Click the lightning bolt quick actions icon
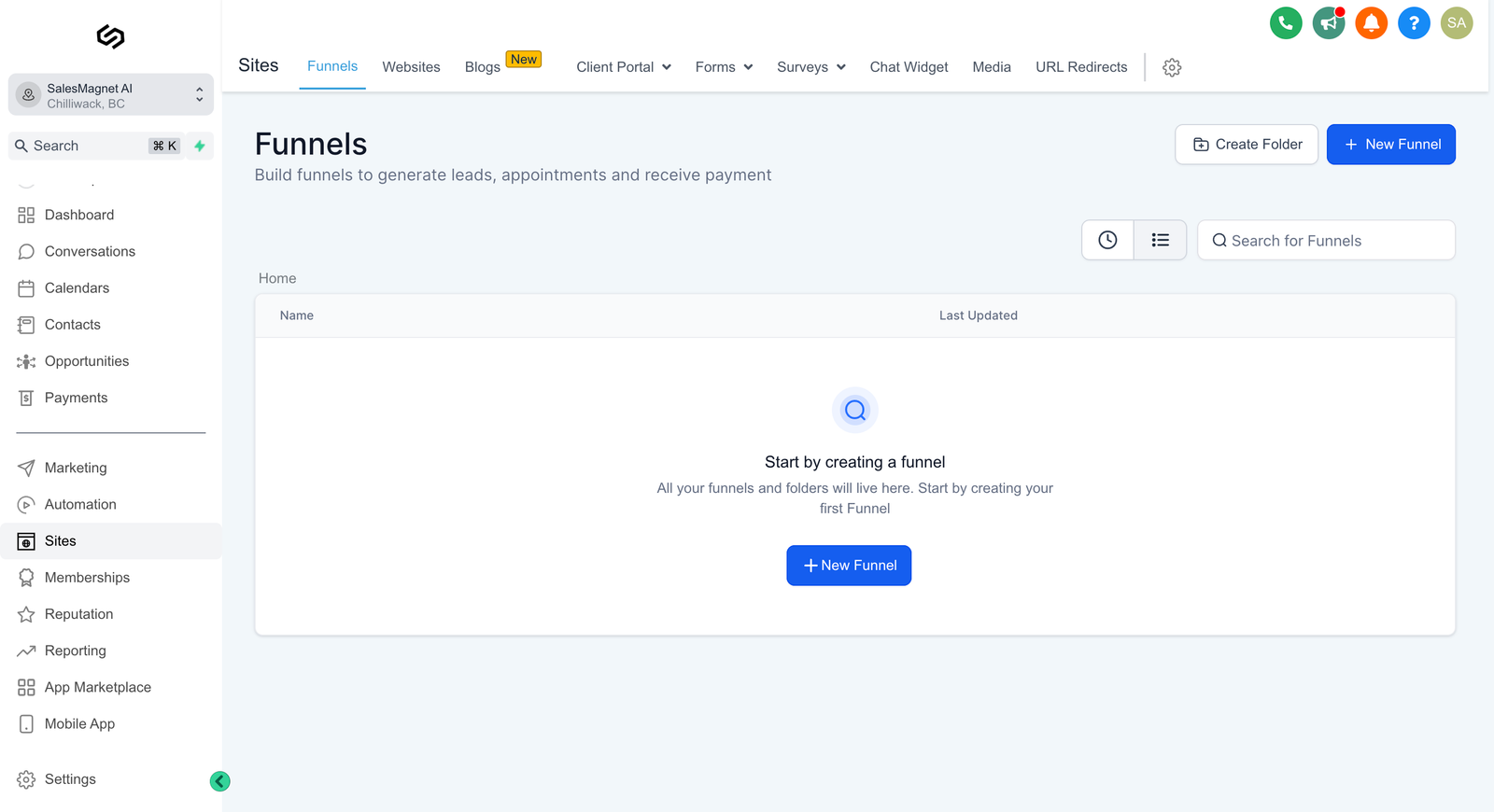 click(200, 146)
